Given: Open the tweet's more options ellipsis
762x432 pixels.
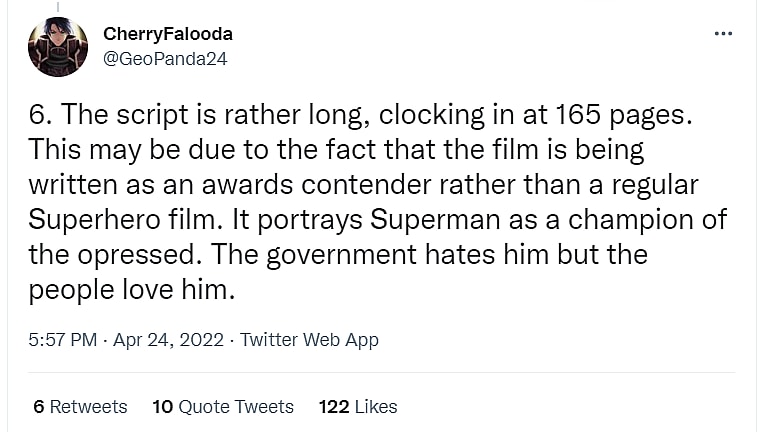Looking at the screenshot, I should (723, 34).
